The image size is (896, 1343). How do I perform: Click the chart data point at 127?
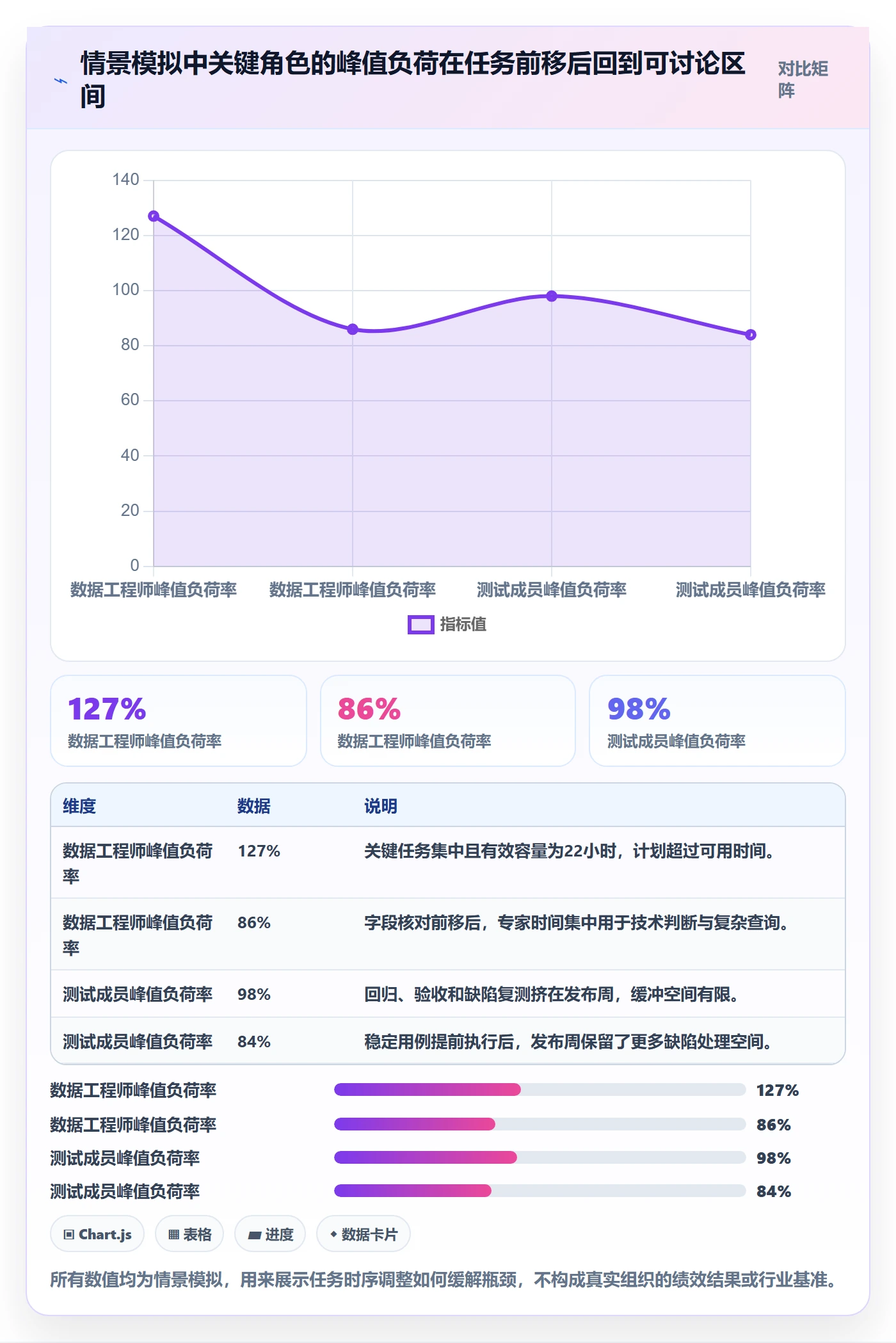pos(154,216)
